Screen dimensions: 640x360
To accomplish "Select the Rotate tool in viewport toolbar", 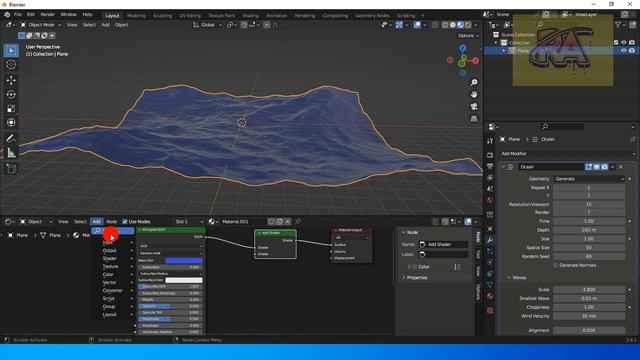I will coord(11,94).
